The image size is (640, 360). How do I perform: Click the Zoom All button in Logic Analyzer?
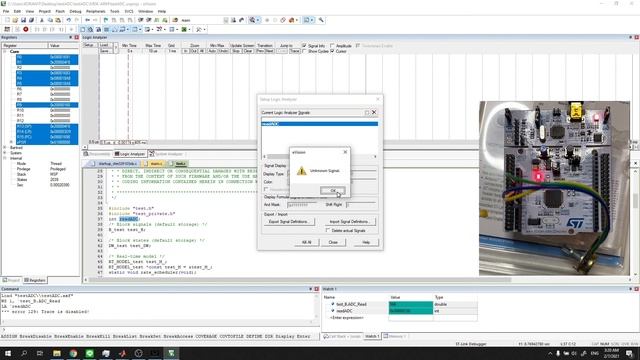click(x=202, y=51)
